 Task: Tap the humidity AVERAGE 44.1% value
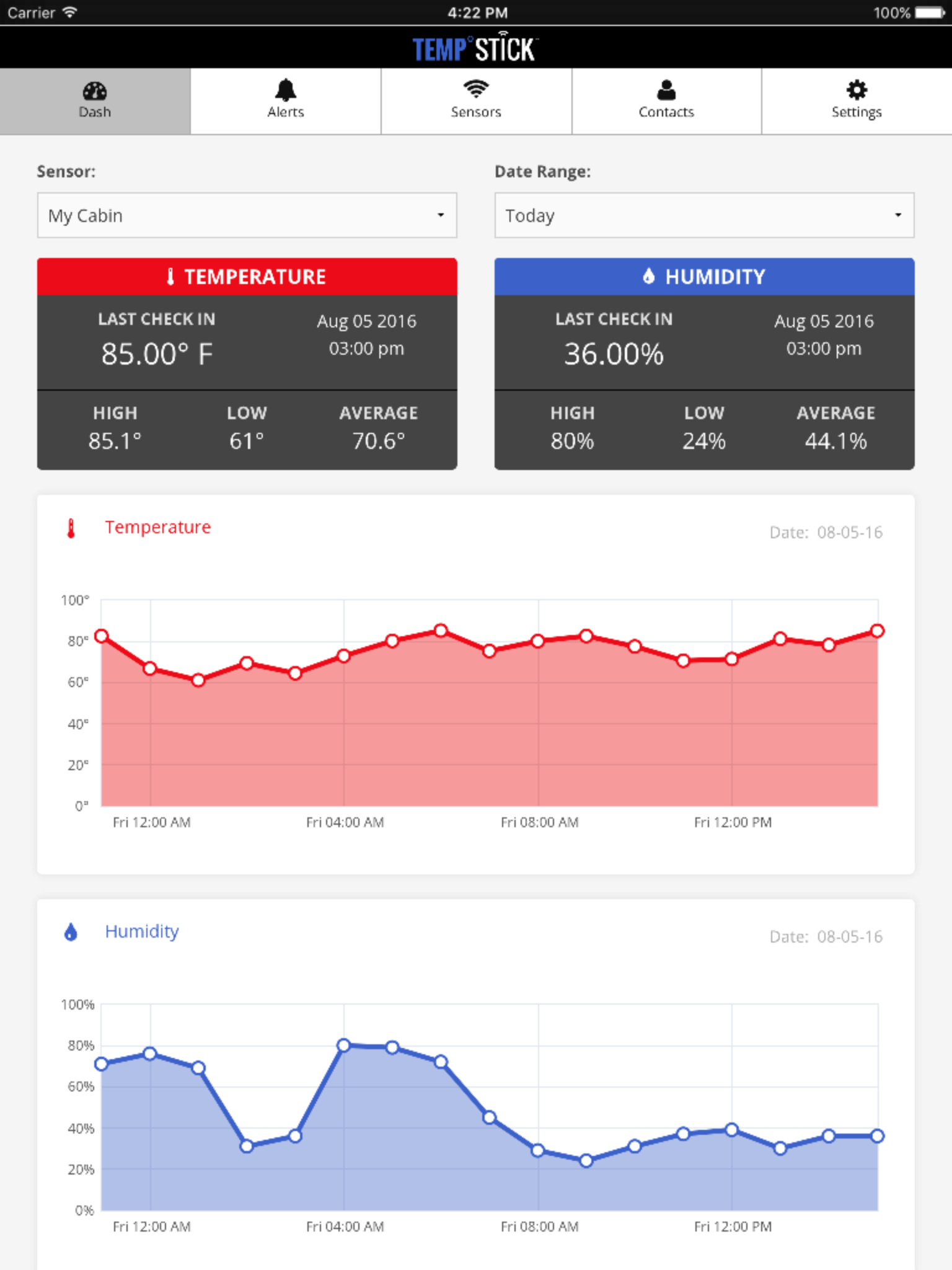tap(835, 441)
